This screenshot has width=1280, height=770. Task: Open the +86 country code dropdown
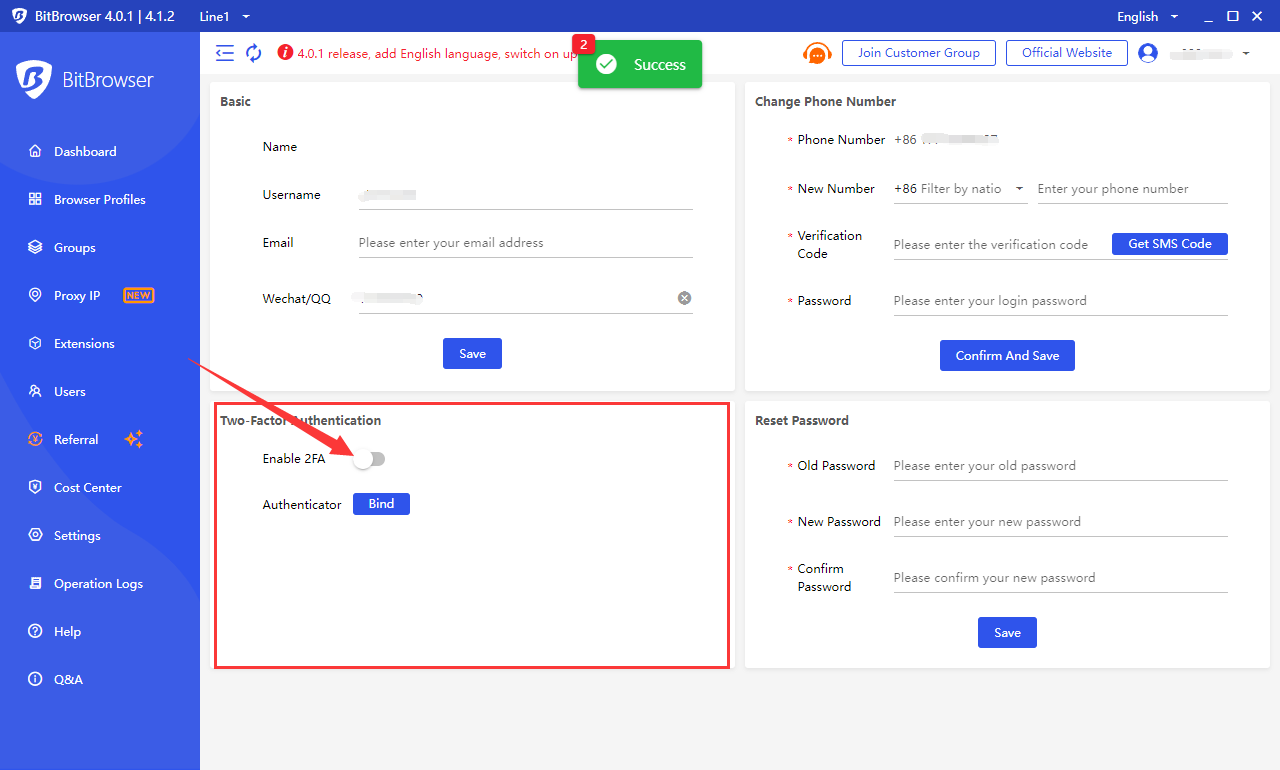[x=960, y=189]
